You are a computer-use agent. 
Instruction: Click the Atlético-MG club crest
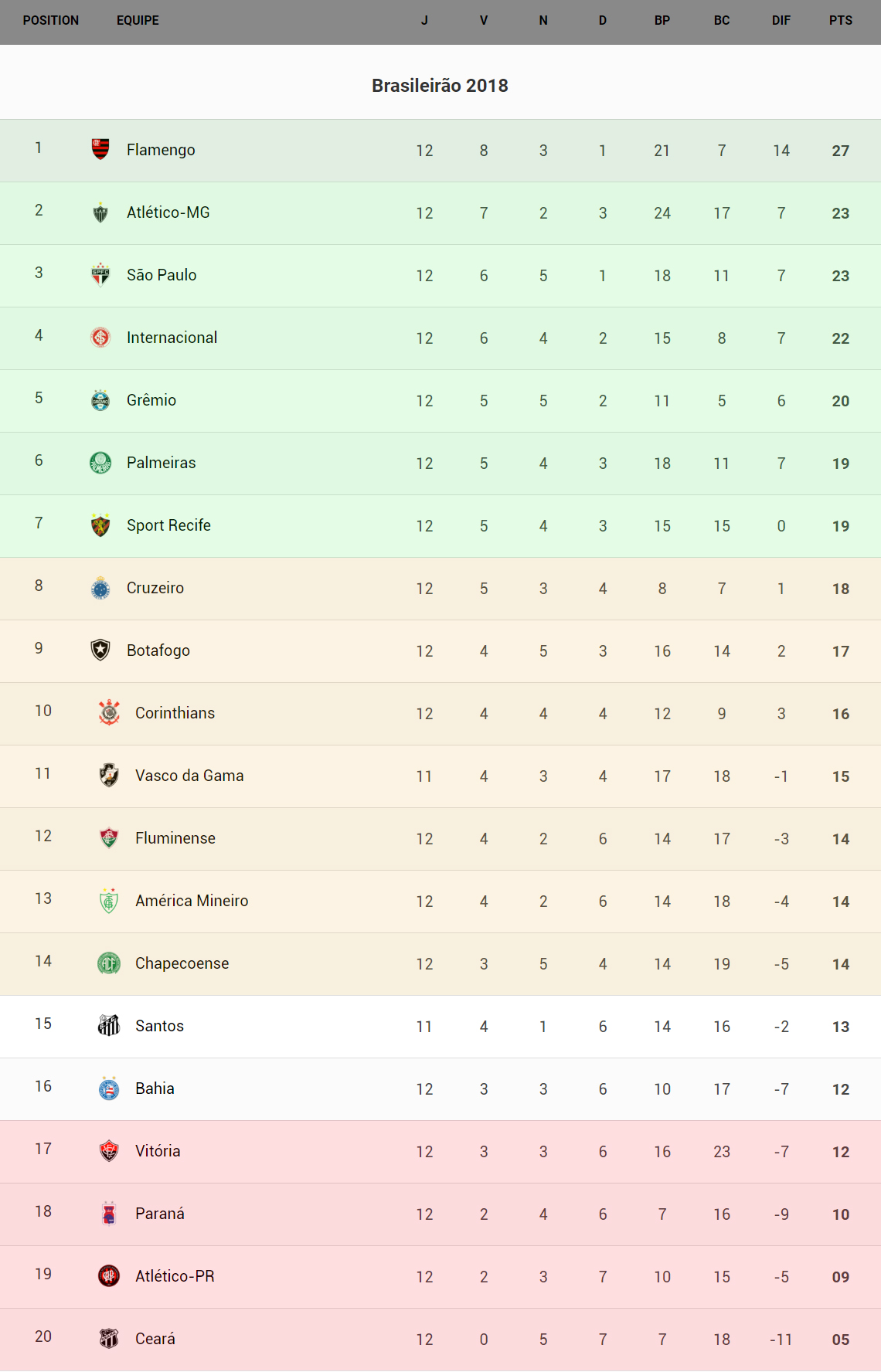[100, 212]
